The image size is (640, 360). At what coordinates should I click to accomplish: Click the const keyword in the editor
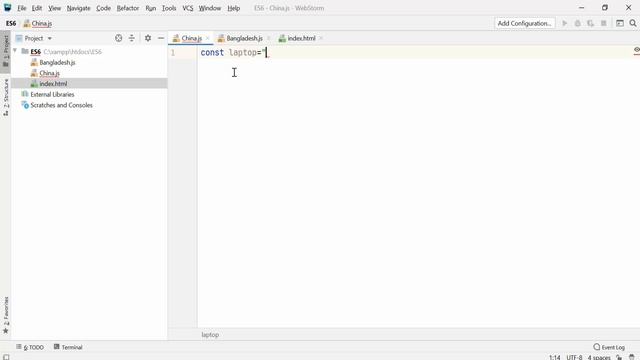click(x=212, y=53)
